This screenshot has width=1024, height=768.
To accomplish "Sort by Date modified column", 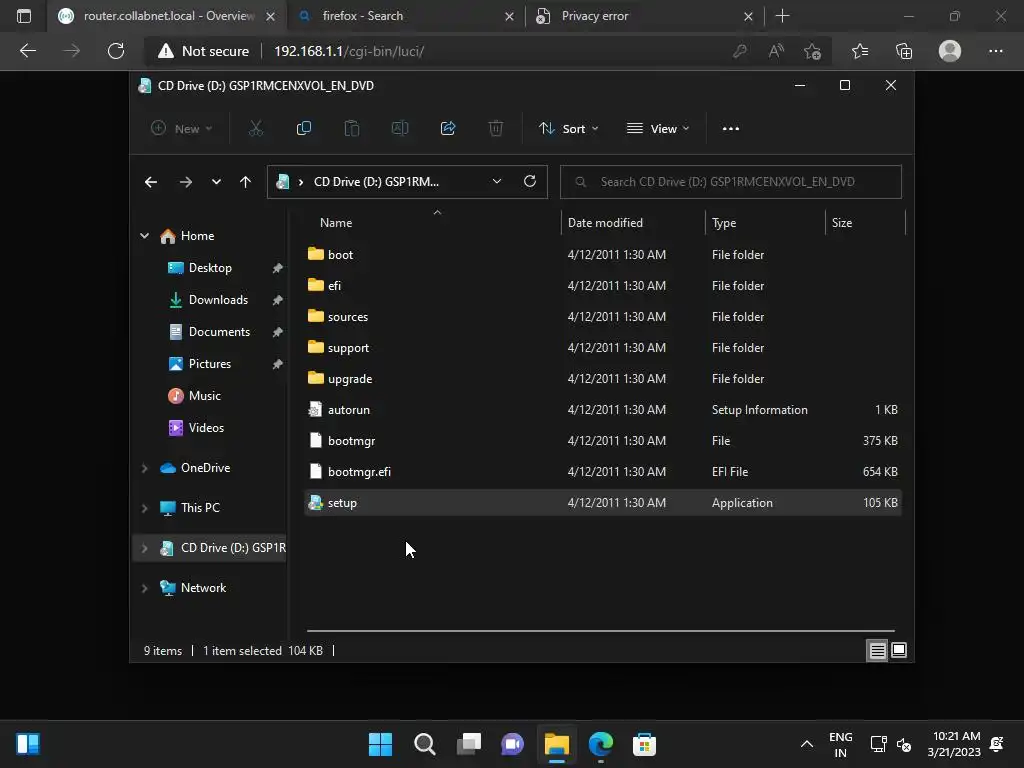I will (x=633, y=223).
